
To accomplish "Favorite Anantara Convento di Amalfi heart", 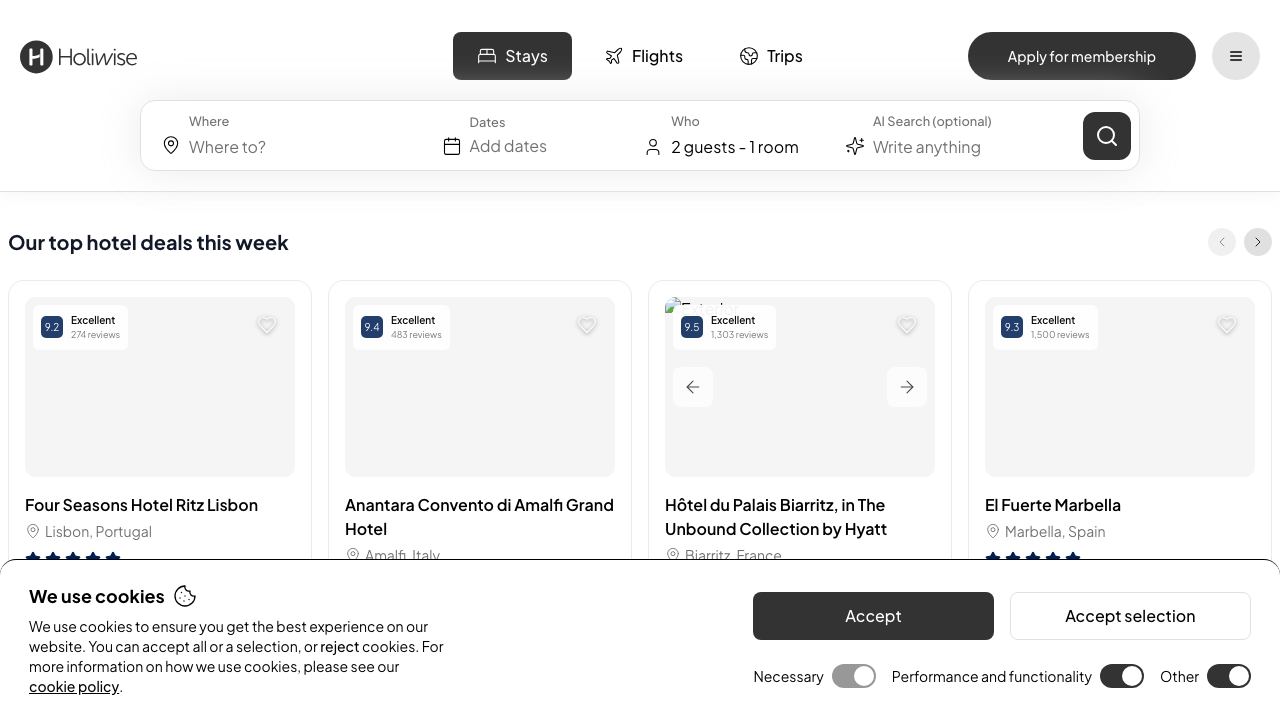I will pos(587,325).
